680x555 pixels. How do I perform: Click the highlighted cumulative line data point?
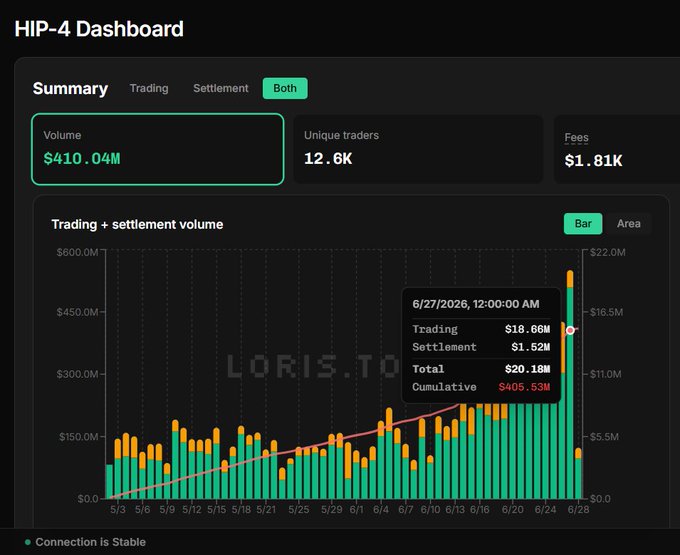(570, 330)
